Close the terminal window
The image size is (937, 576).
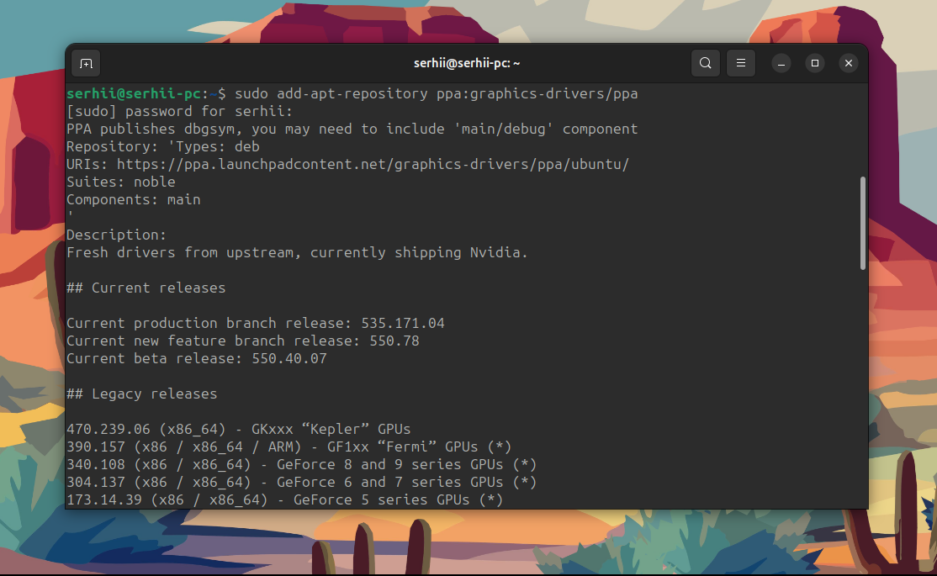pyautogui.click(x=848, y=63)
